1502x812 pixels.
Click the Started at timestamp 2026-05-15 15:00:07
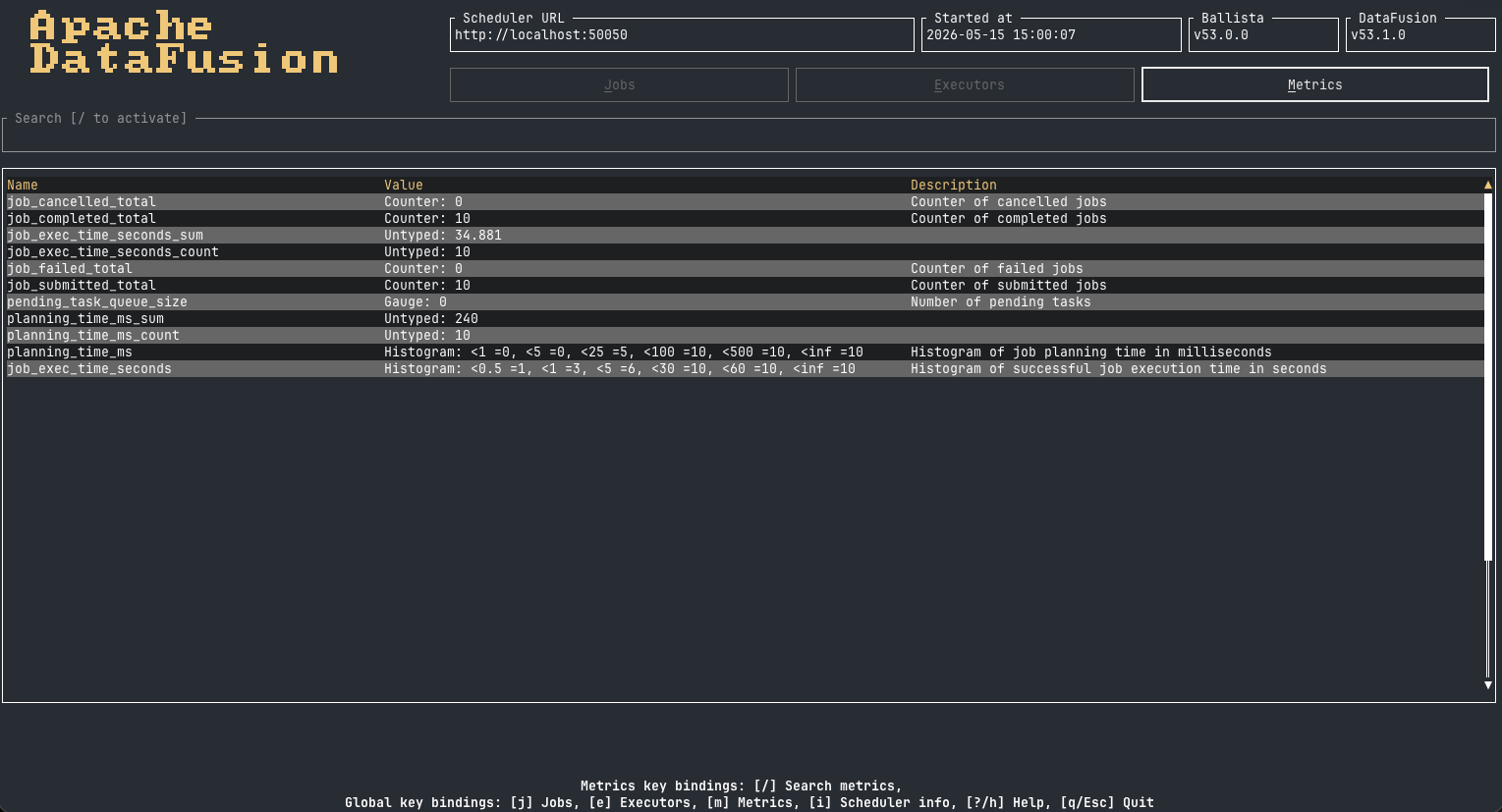pyautogui.click(x=1001, y=34)
